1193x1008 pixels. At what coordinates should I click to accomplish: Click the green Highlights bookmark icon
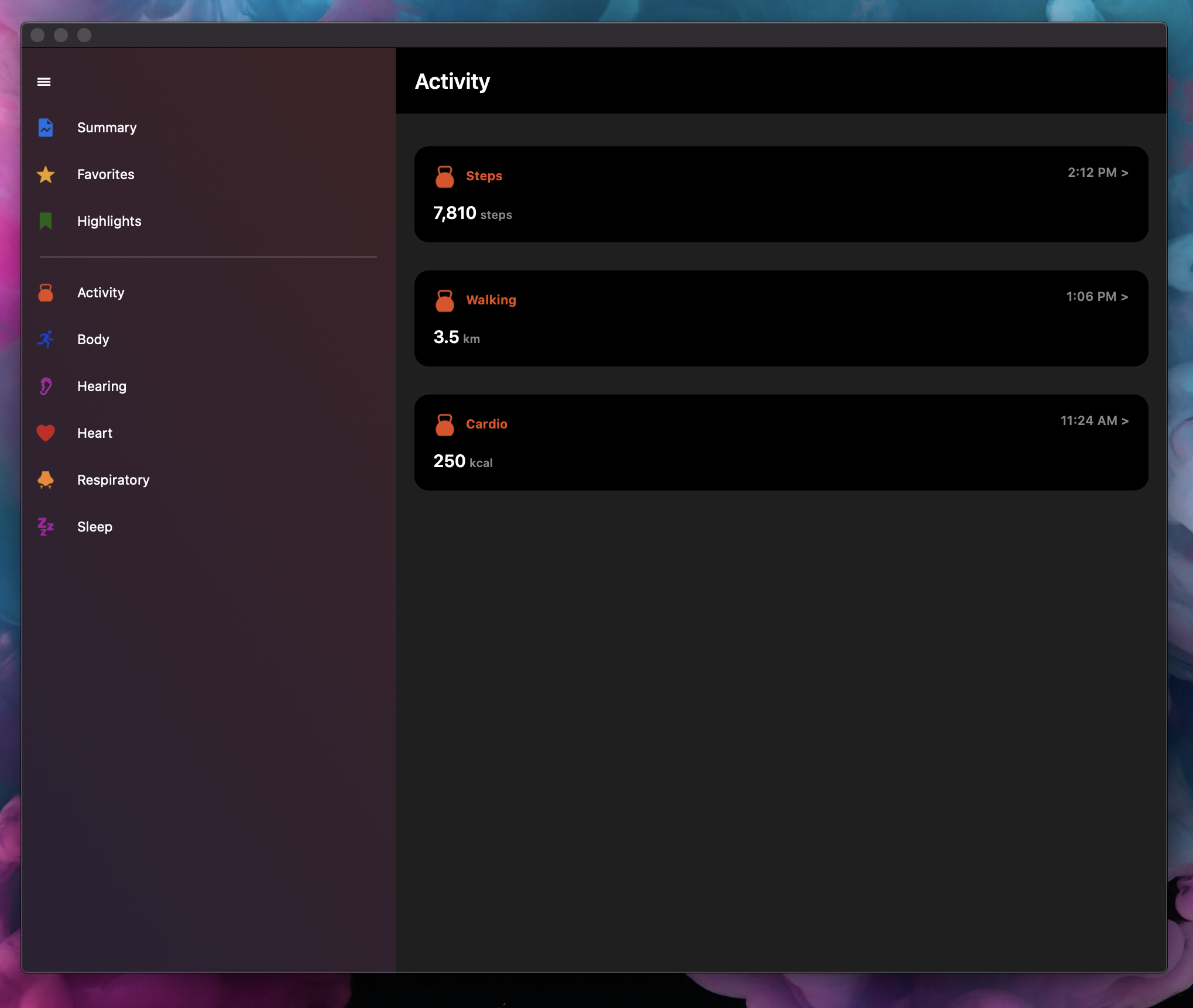46,221
